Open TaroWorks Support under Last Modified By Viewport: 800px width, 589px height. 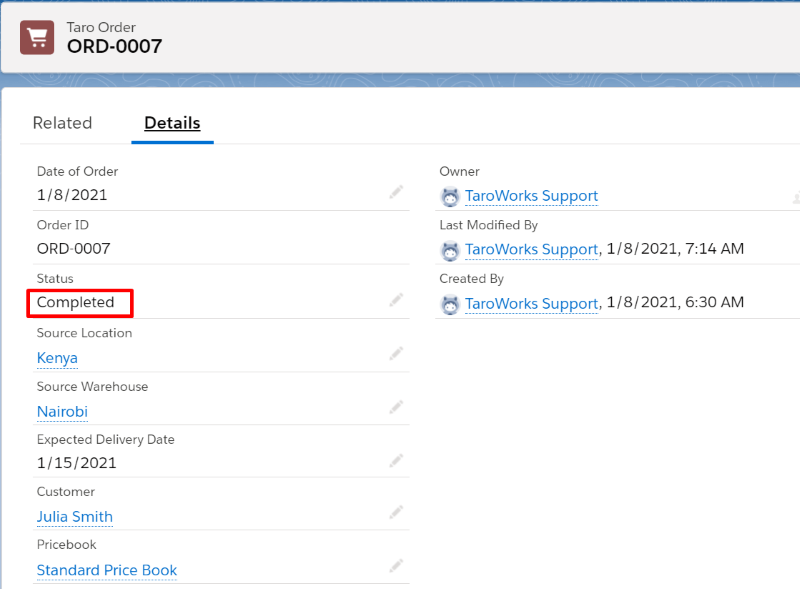(x=531, y=250)
